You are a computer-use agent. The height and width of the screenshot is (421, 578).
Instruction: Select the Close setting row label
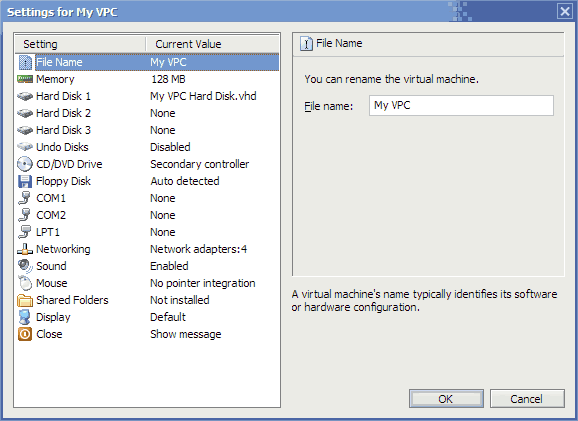pos(49,334)
